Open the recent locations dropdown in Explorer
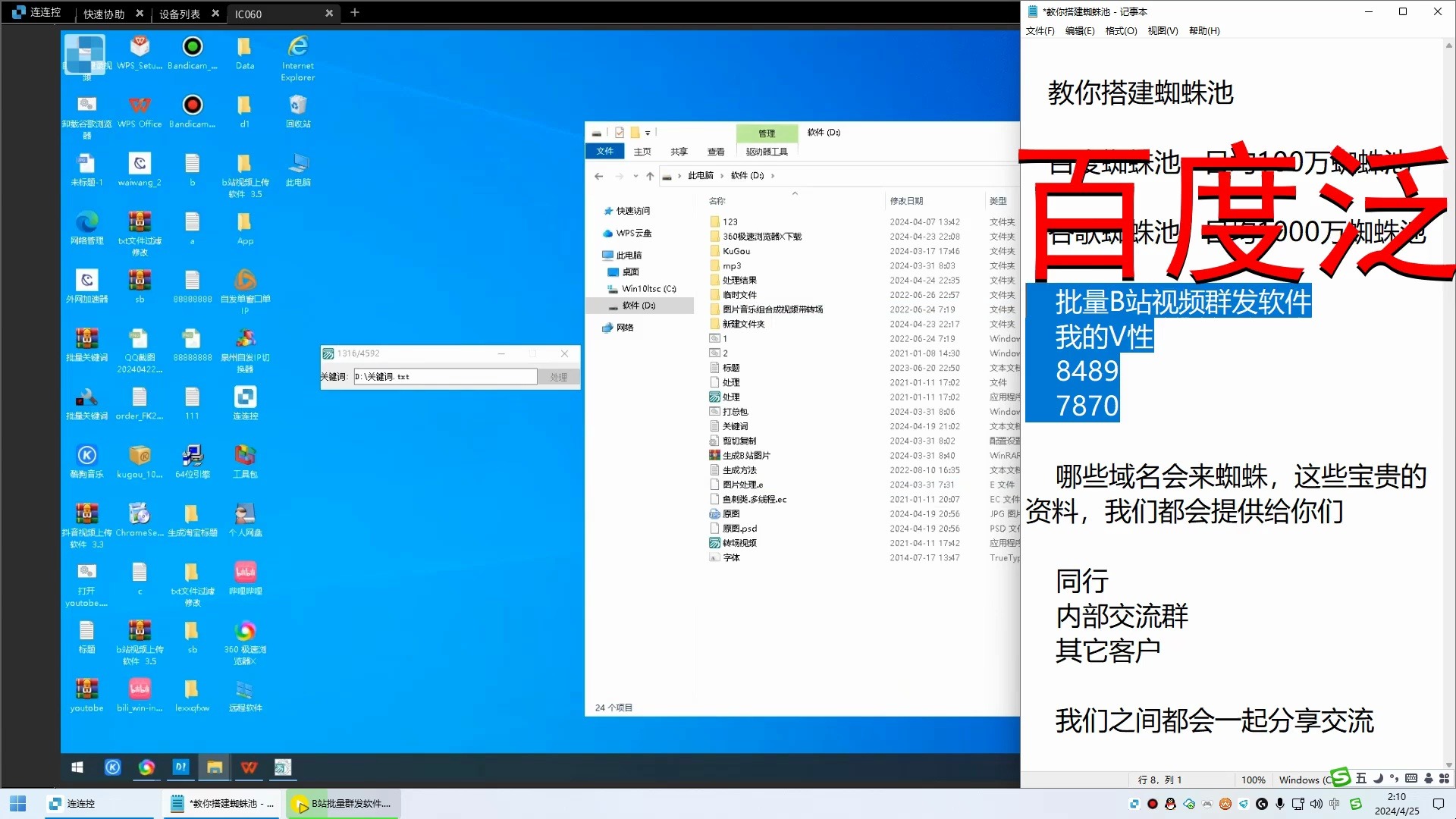The height and width of the screenshot is (819, 1456). (x=635, y=176)
